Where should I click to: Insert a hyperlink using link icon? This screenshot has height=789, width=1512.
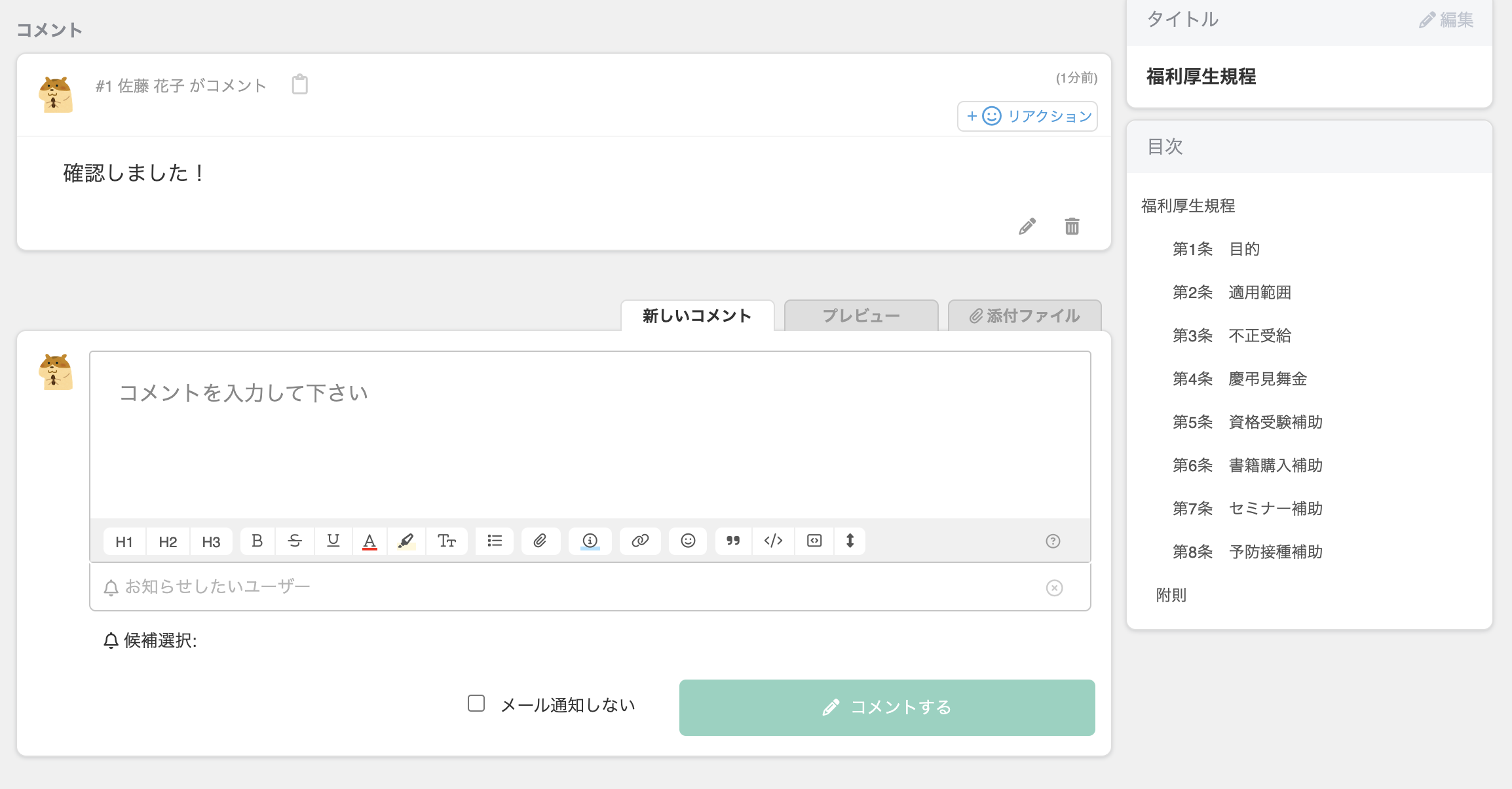coord(640,541)
